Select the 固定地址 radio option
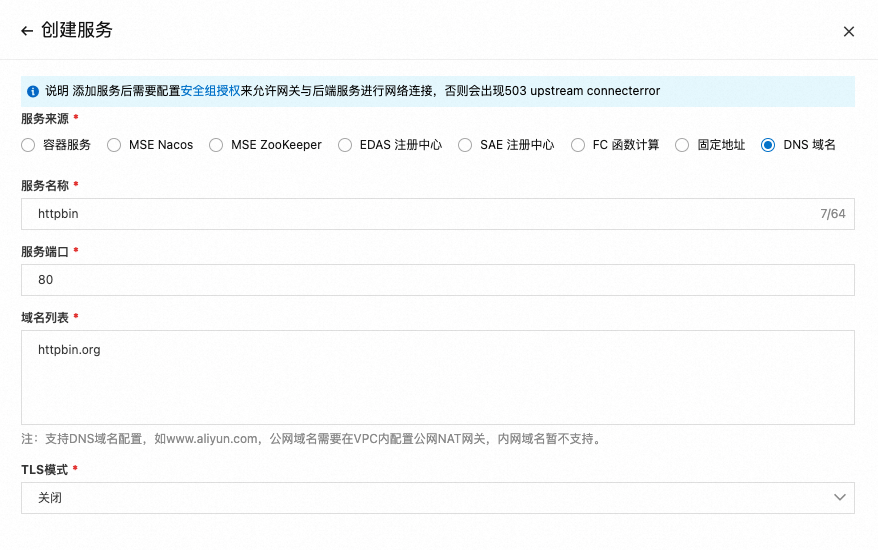This screenshot has width=878, height=550. tap(682, 145)
